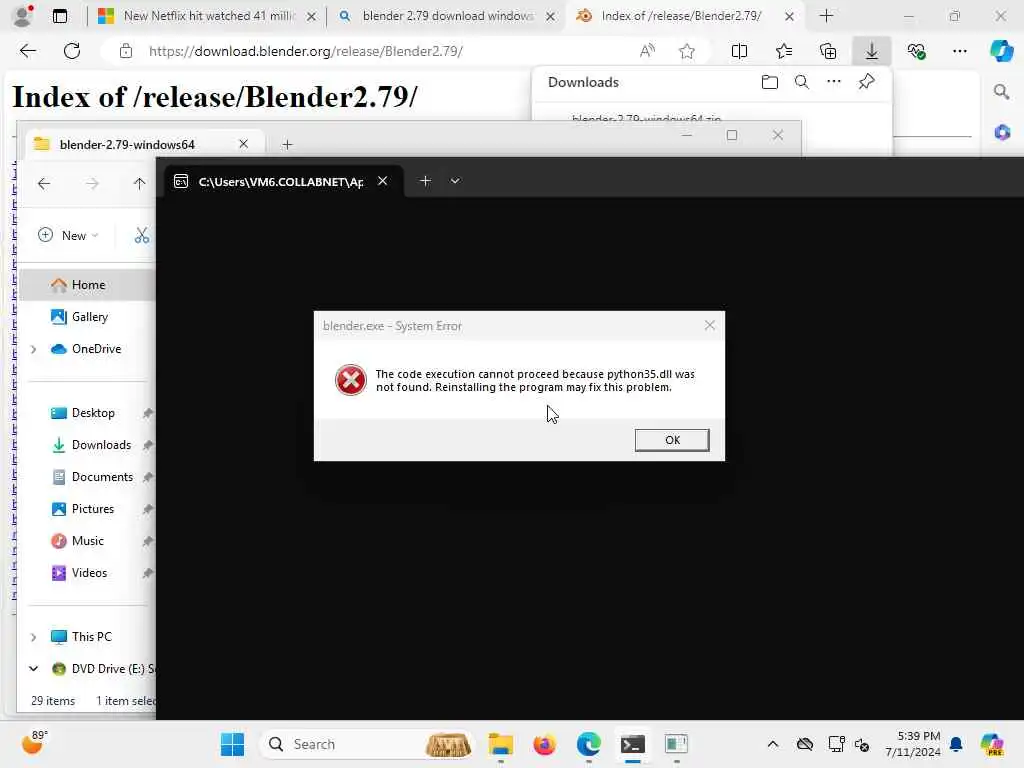Open a new terminal tab
The width and height of the screenshot is (1024, 768).
425,181
